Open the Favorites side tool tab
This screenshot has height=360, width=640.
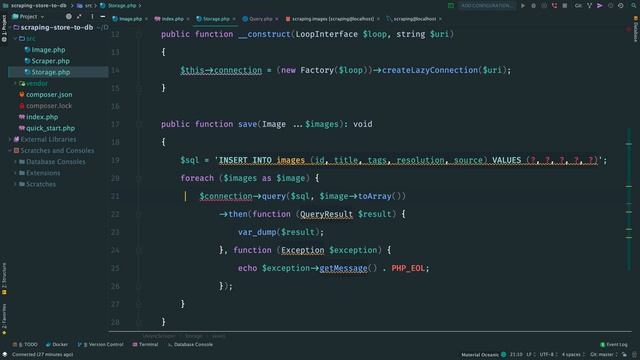4,319
